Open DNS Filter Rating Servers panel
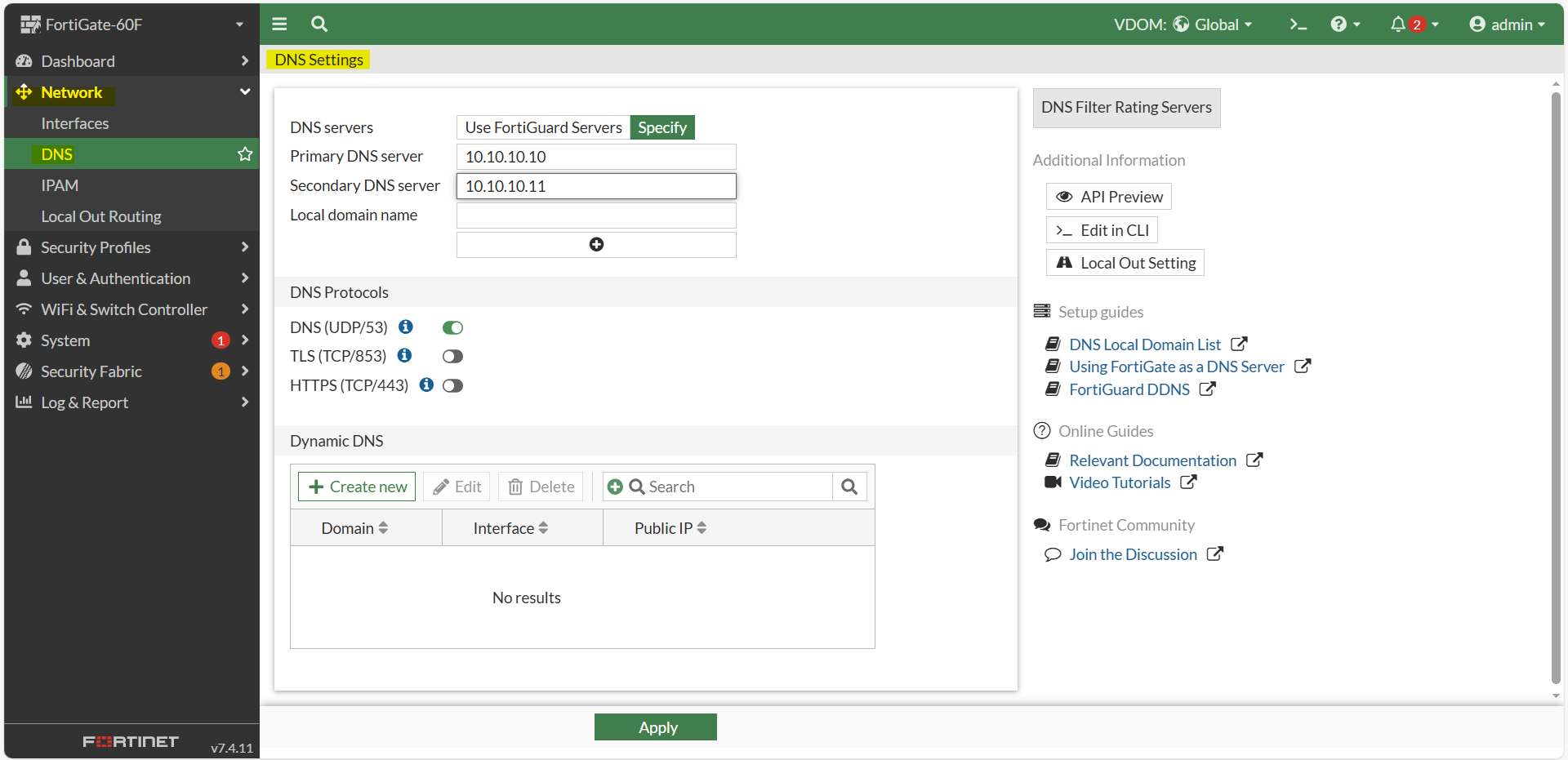1568x760 pixels. 1127,108
